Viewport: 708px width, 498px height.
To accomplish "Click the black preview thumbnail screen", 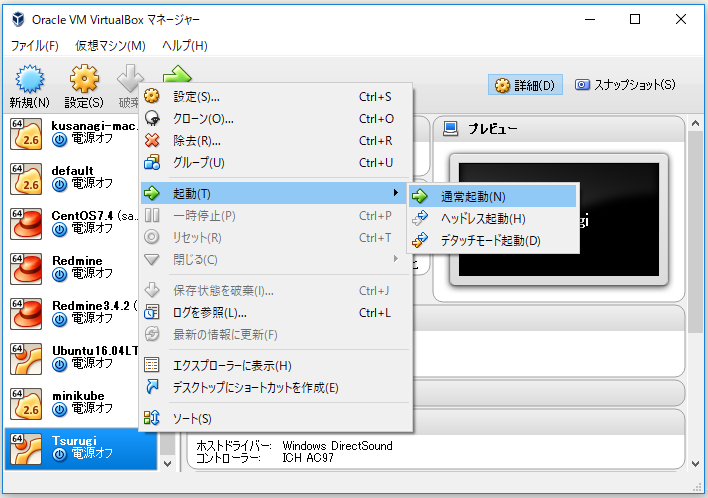I will 559,219.
